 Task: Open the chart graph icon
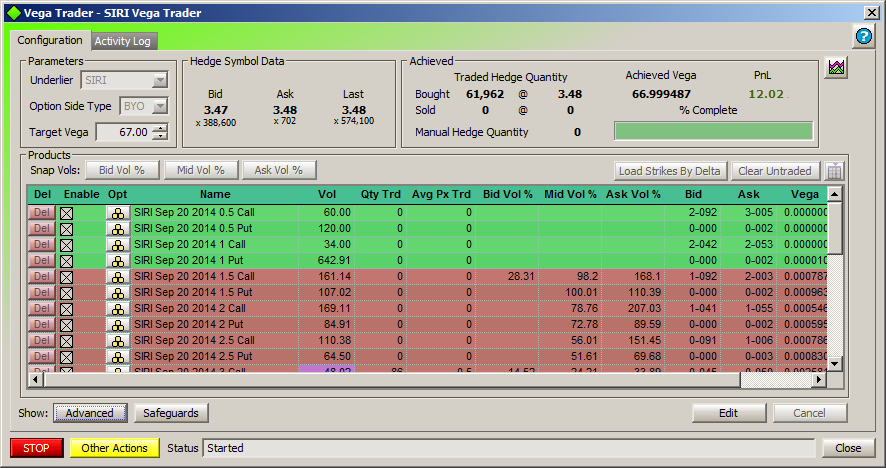point(836,68)
